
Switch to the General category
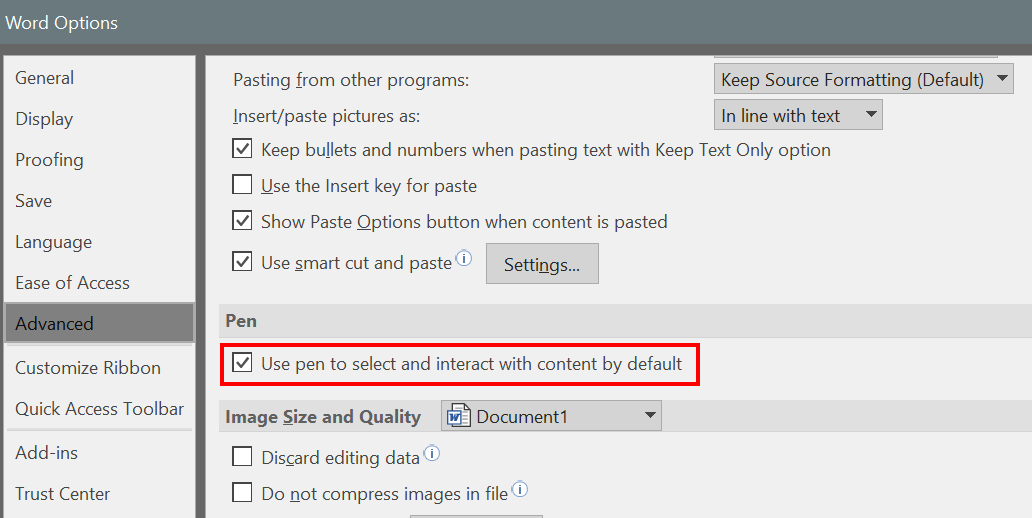coord(45,78)
